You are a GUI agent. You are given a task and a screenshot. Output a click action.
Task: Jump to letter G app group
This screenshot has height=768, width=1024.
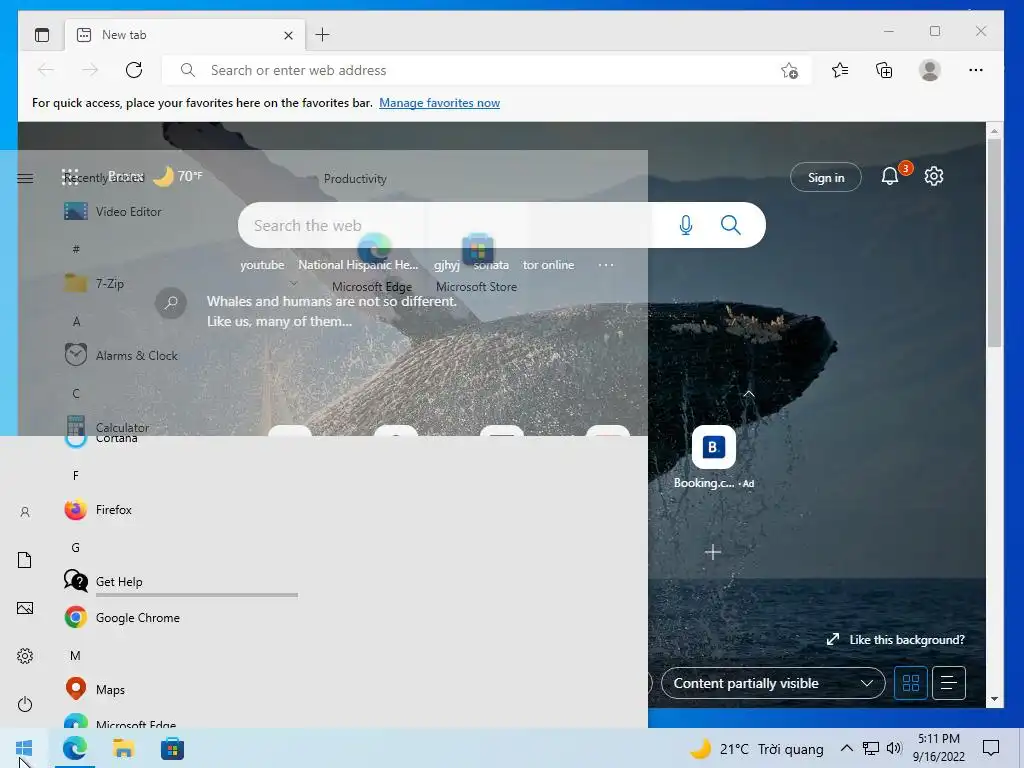[76, 547]
